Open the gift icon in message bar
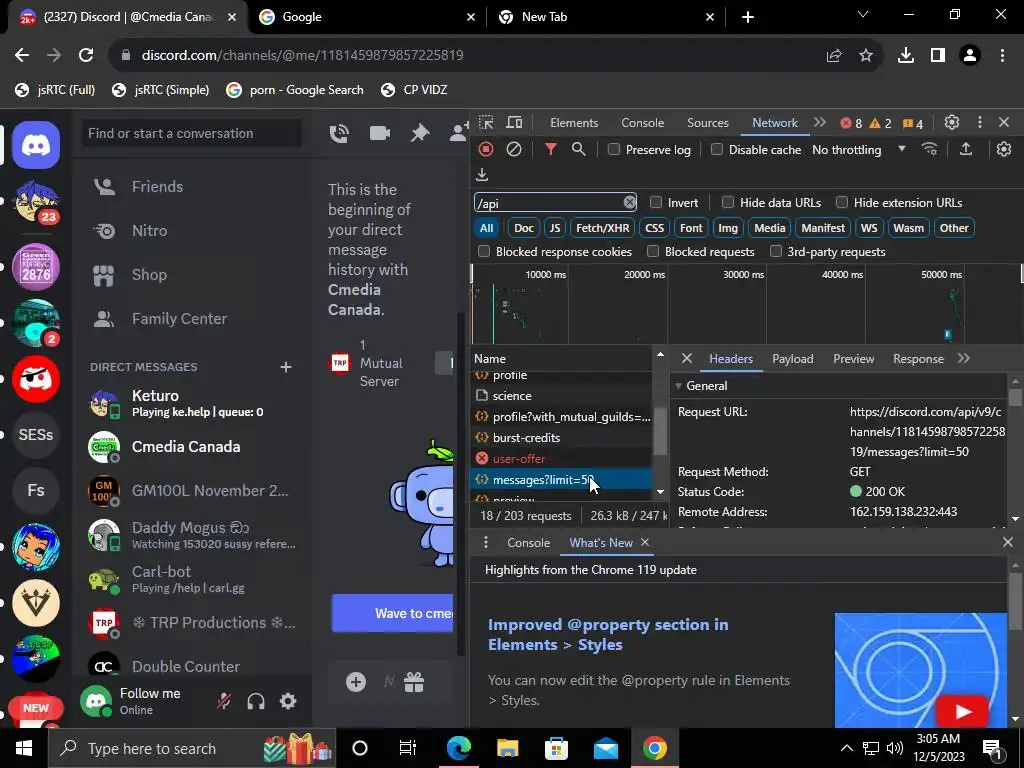This screenshot has width=1024, height=768. tap(414, 682)
